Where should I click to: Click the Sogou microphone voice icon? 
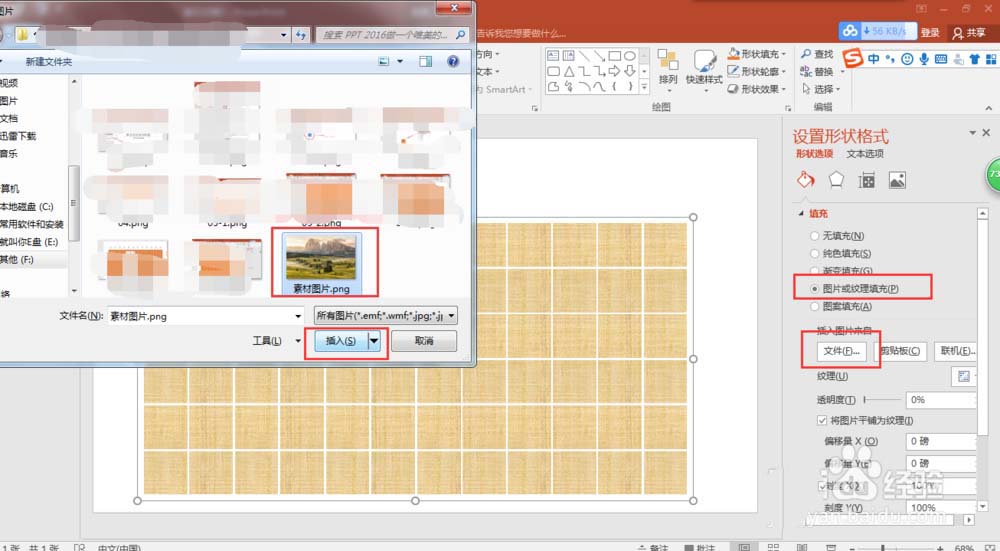tap(923, 59)
